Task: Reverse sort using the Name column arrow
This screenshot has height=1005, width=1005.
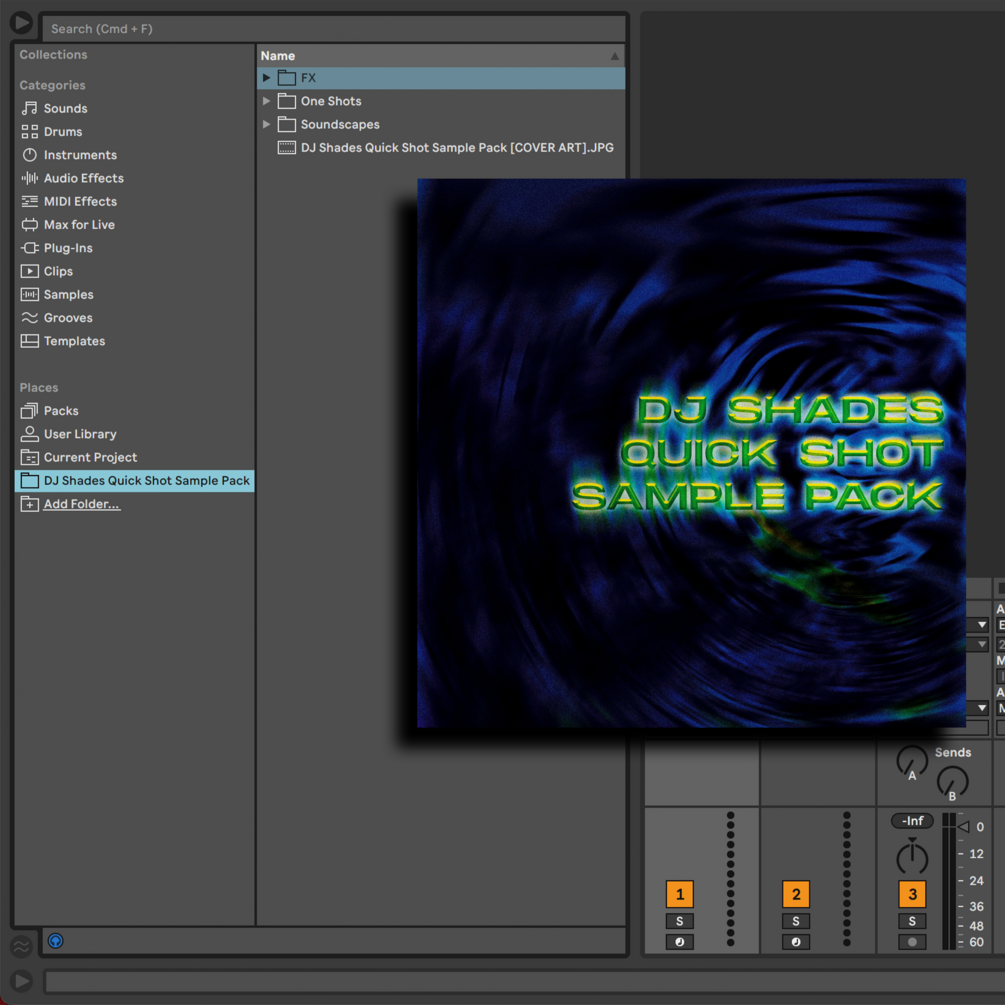Action: (x=615, y=56)
